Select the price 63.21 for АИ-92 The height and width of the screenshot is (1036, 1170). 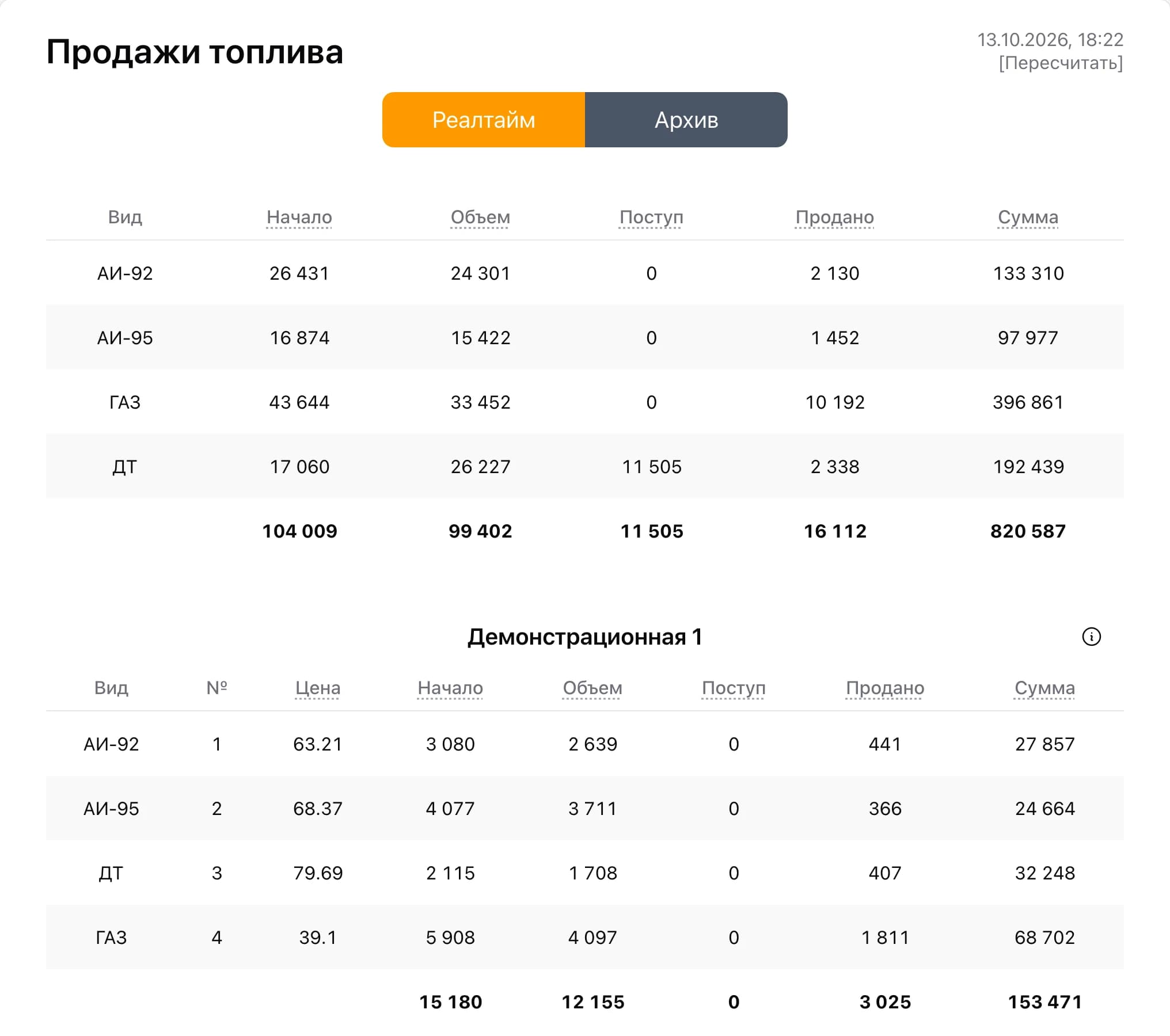(x=318, y=744)
